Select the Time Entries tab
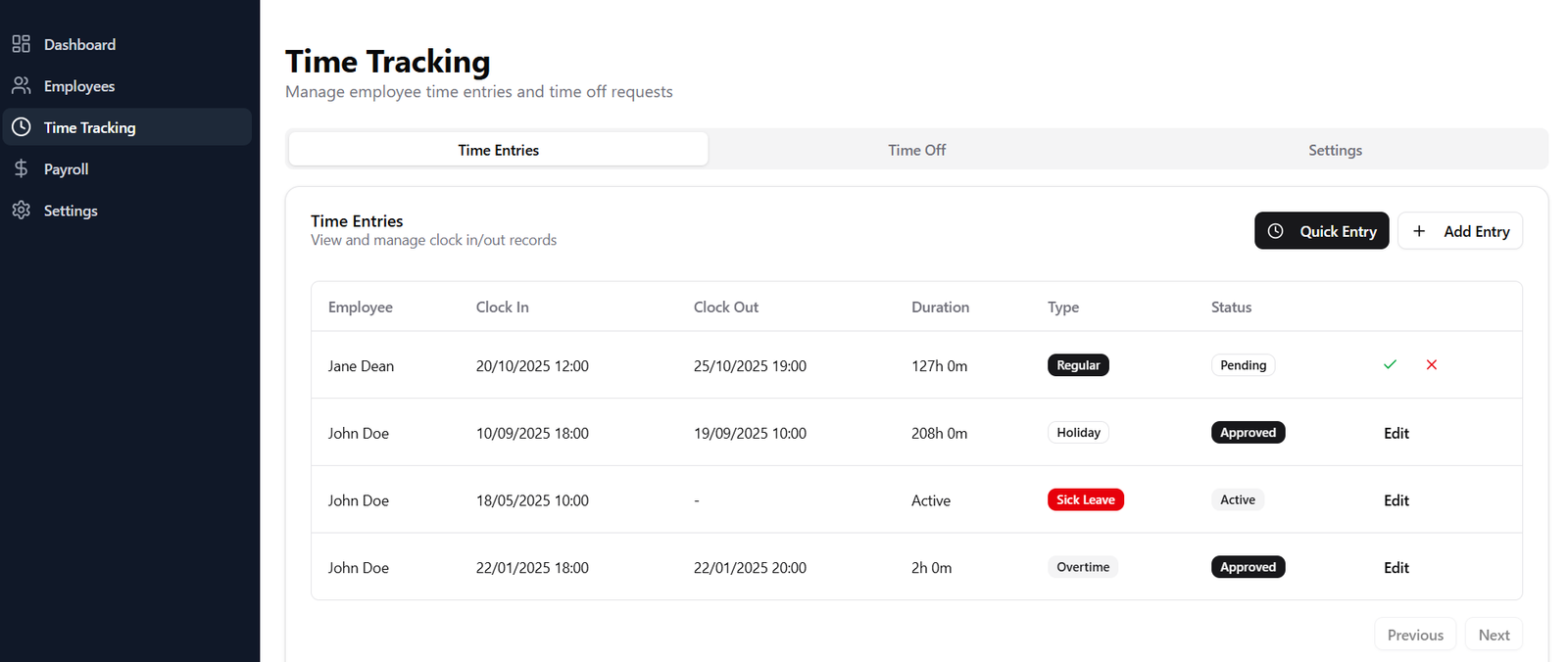Viewport: 1568px width, 662px height. 498,150
